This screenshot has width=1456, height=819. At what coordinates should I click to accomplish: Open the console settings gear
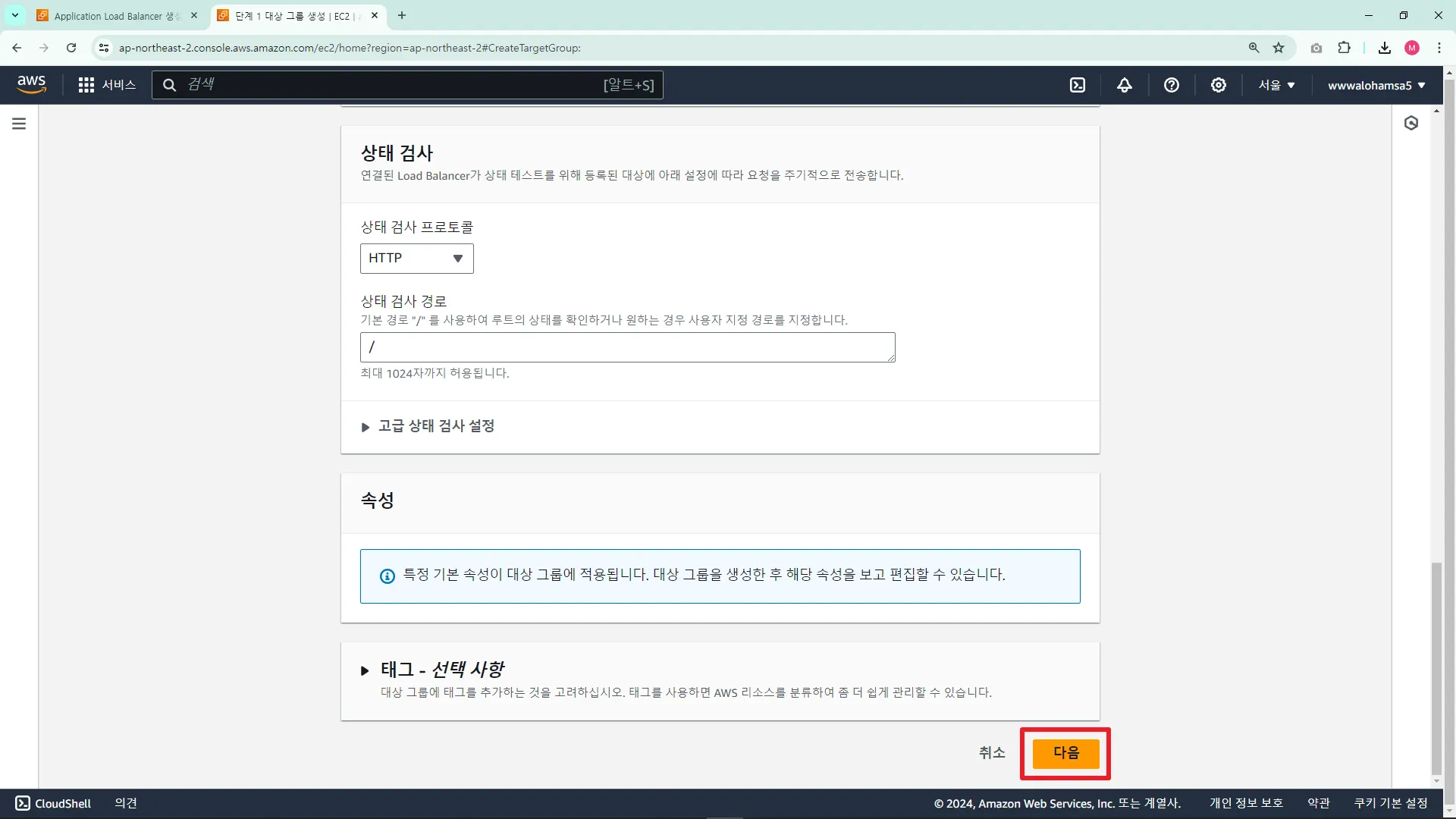(x=1219, y=85)
